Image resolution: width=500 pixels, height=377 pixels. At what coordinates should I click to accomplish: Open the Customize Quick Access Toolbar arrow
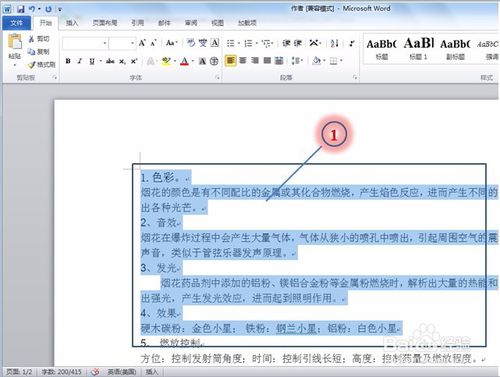(x=60, y=9)
